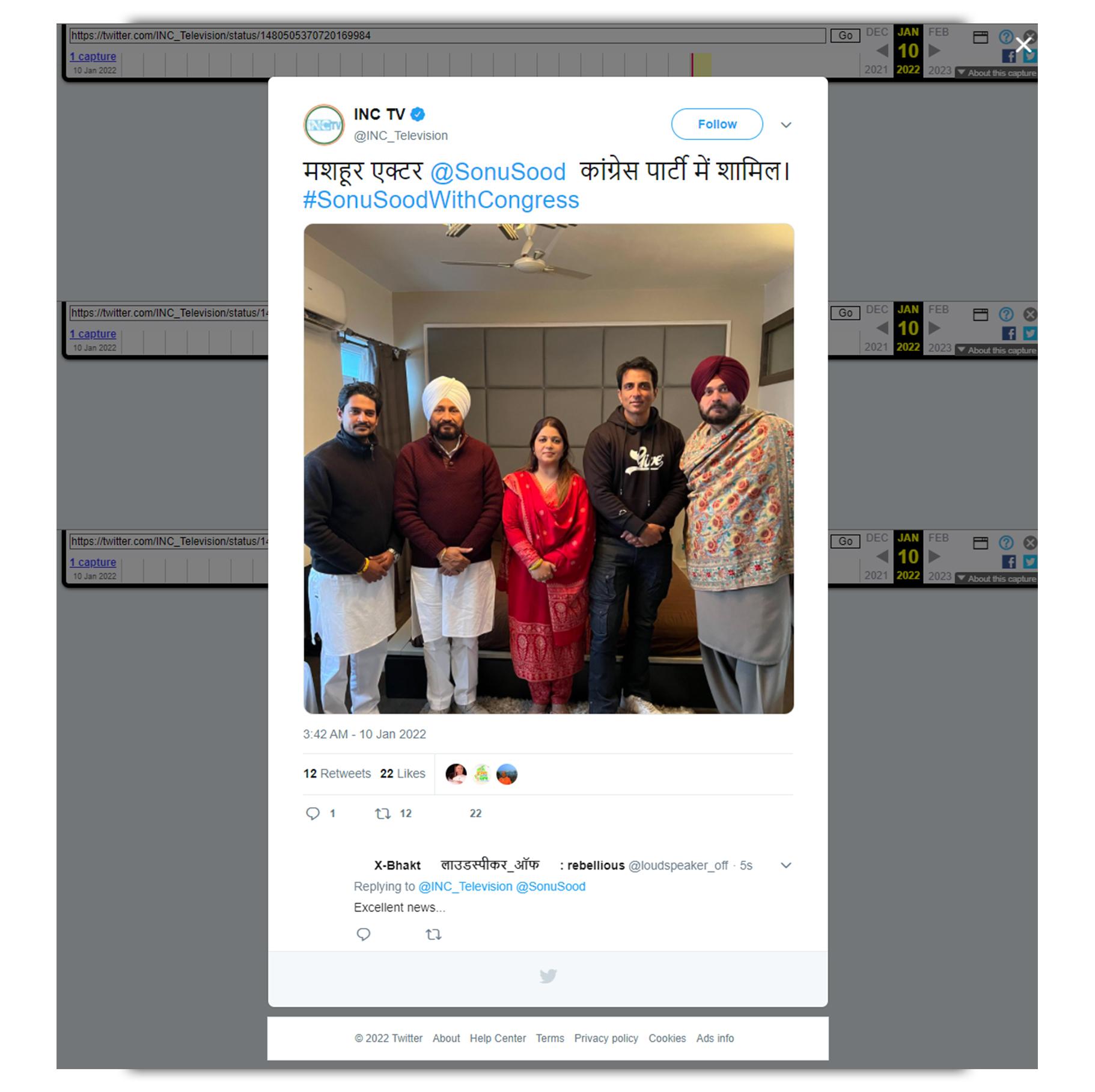Click the retweet icon on the Excellent news comment

click(433, 935)
